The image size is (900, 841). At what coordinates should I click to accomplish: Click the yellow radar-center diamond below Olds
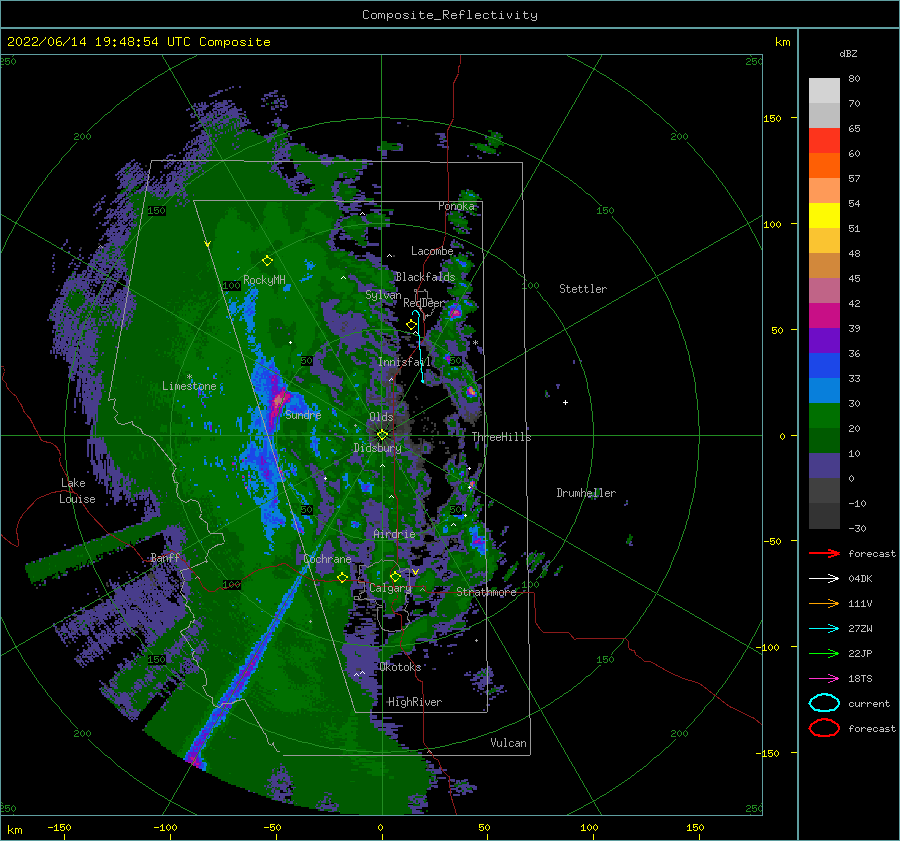tap(382, 435)
